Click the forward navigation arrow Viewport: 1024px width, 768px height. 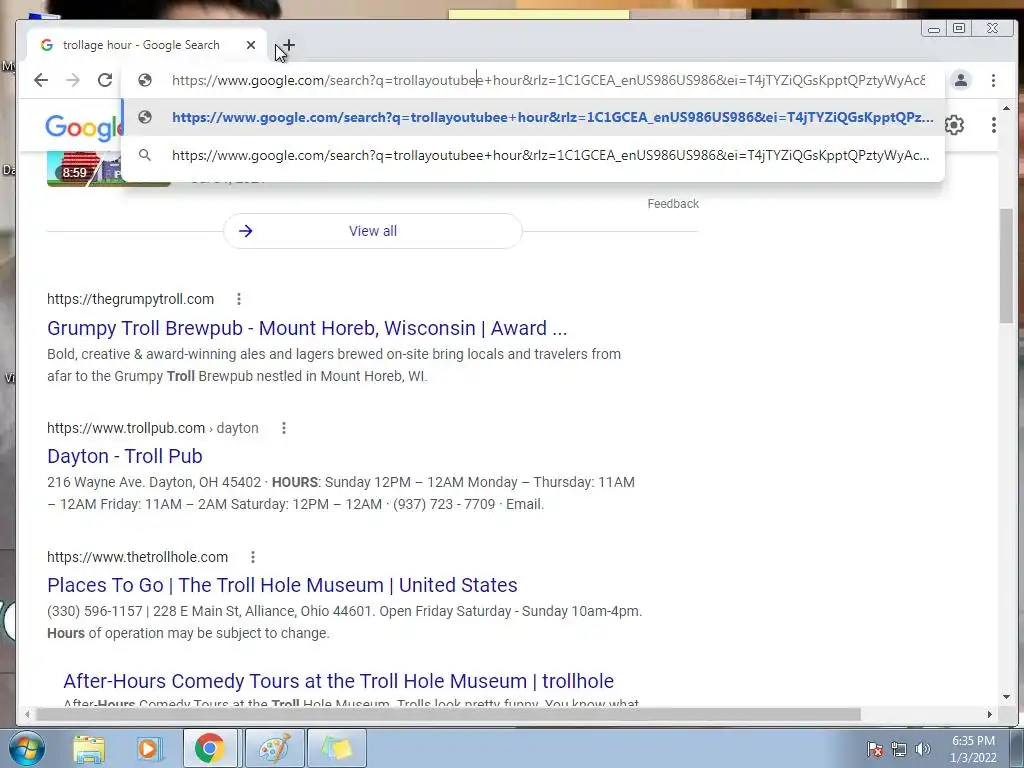[73, 80]
